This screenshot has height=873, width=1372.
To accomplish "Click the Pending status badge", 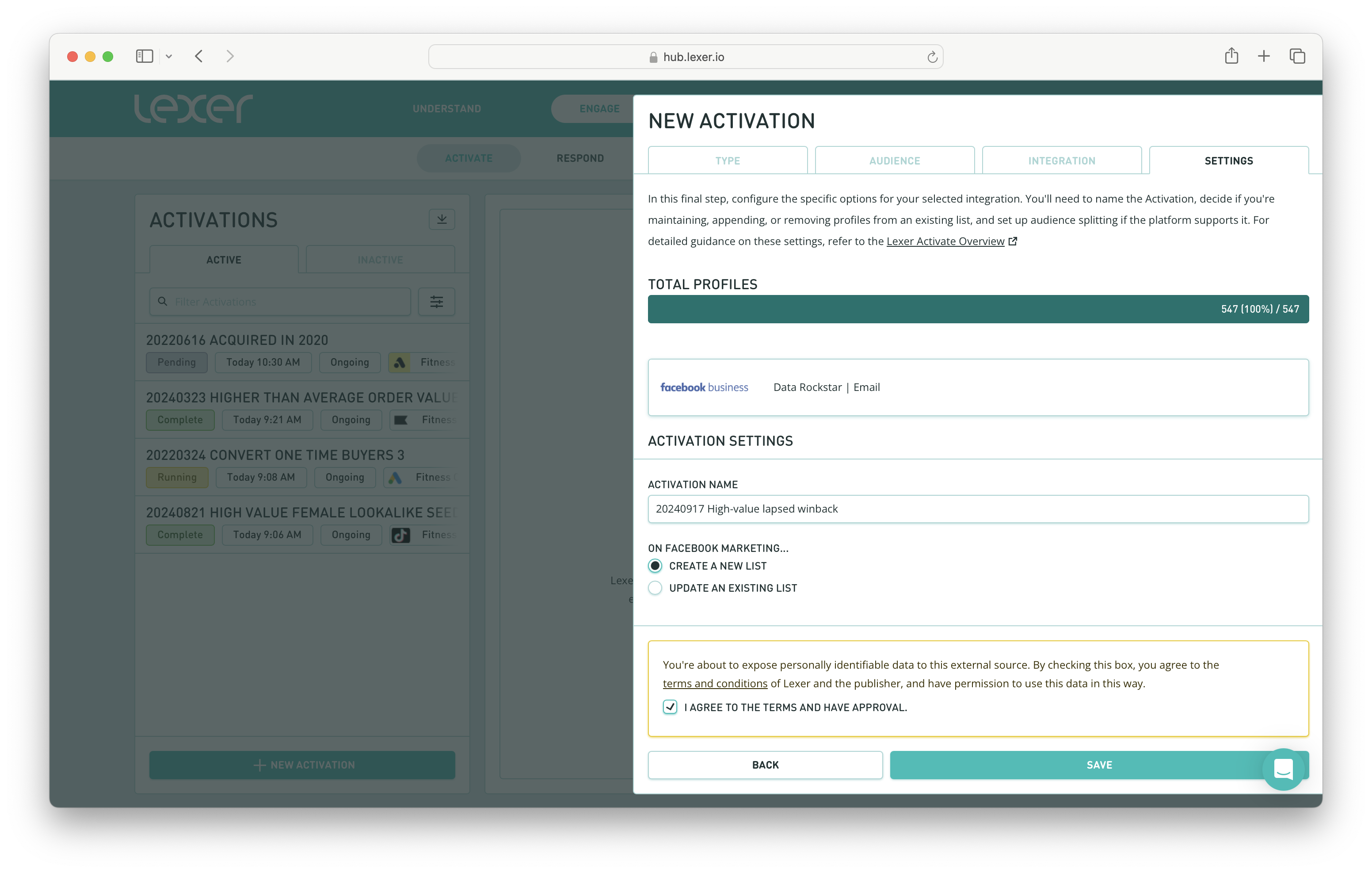I will point(177,362).
